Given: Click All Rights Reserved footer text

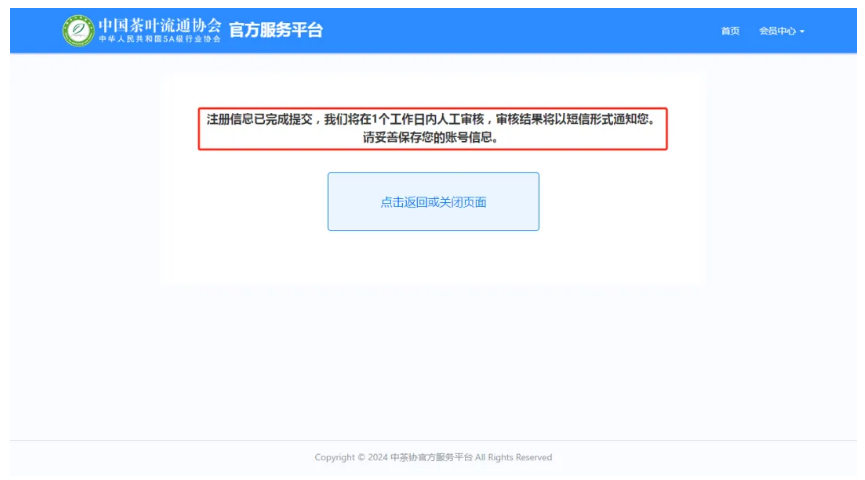Looking at the screenshot, I should coord(513,458).
